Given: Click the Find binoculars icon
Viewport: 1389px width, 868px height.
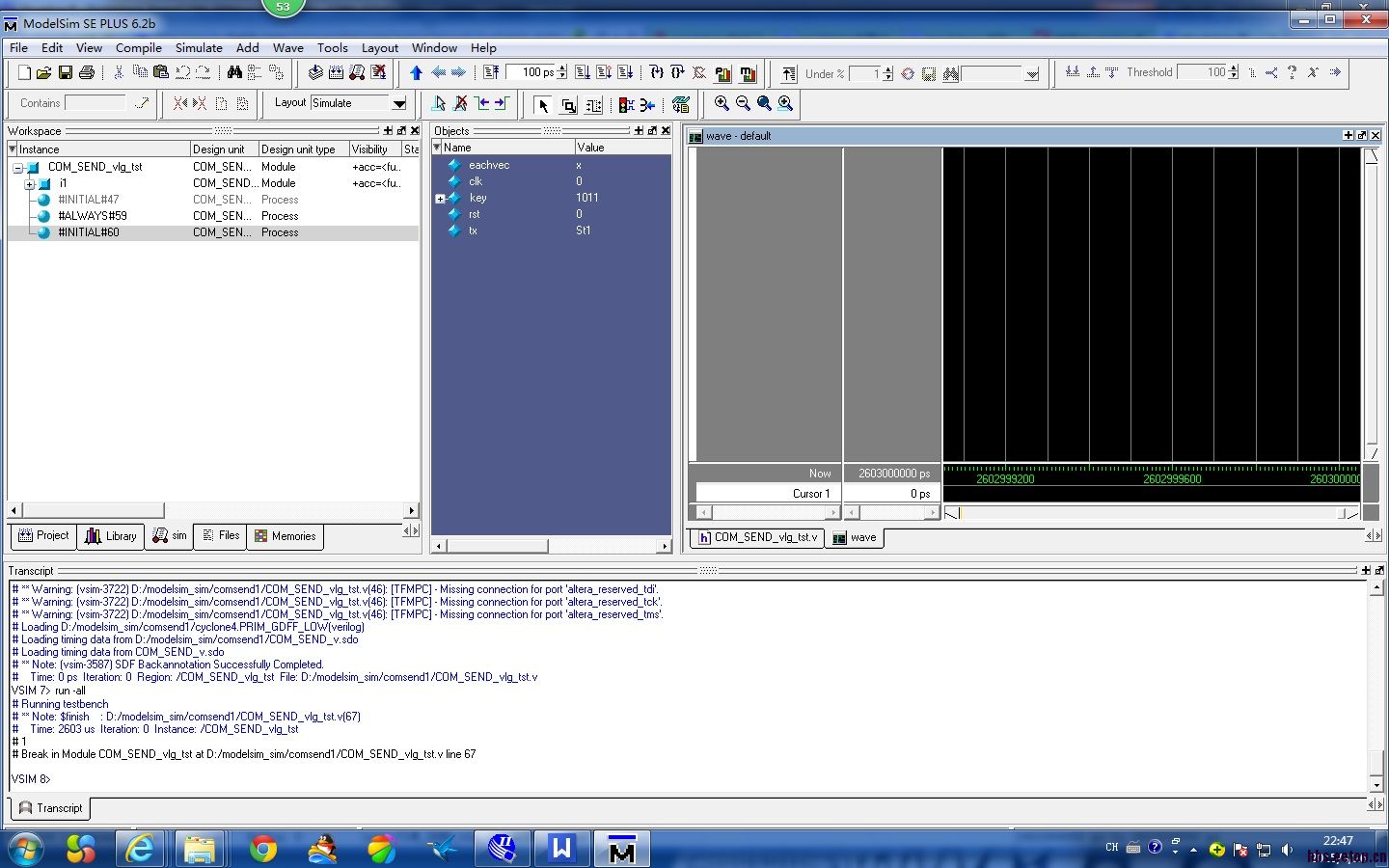Looking at the screenshot, I should tap(234, 73).
